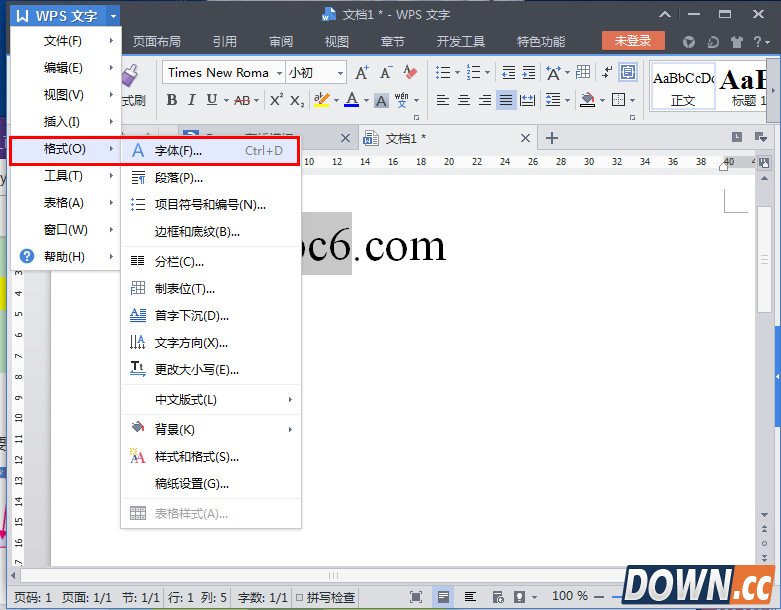Open WPS 文字 main menu dropdown arrow
The height and width of the screenshot is (610, 781).
click(114, 16)
